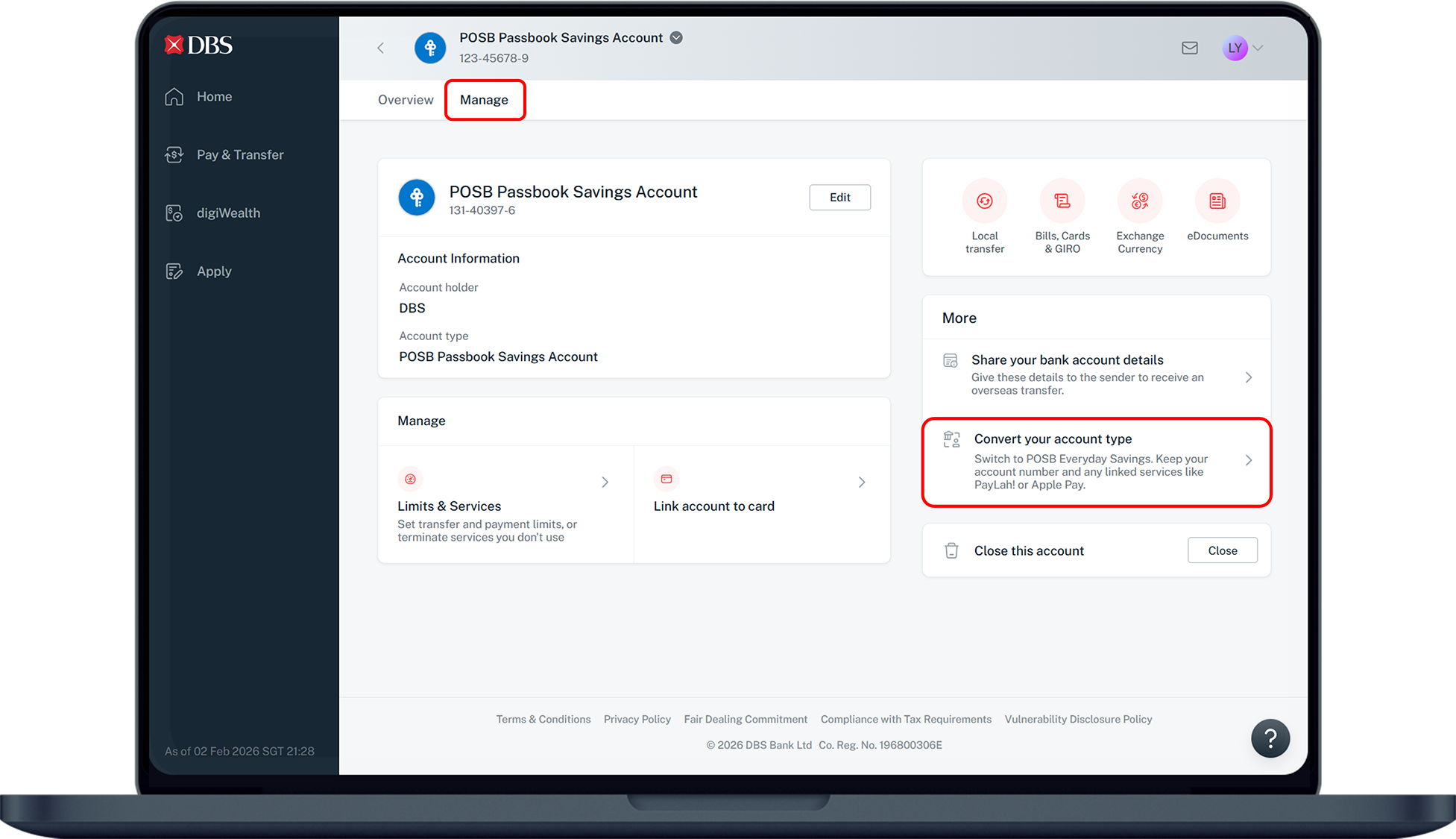Open Link account to card arrow
Screen dimensions: 1456x839
[861, 483]
